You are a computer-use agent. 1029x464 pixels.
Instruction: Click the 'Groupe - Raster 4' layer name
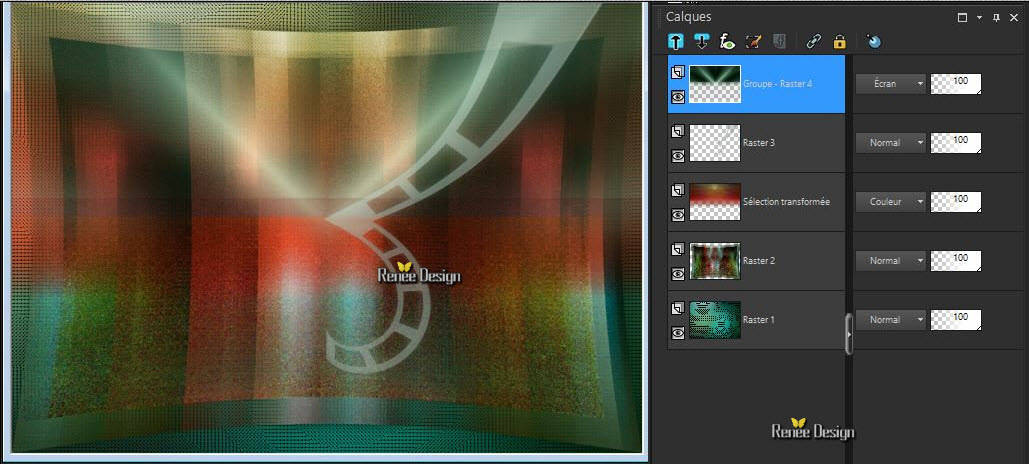[x=778, y=84]
